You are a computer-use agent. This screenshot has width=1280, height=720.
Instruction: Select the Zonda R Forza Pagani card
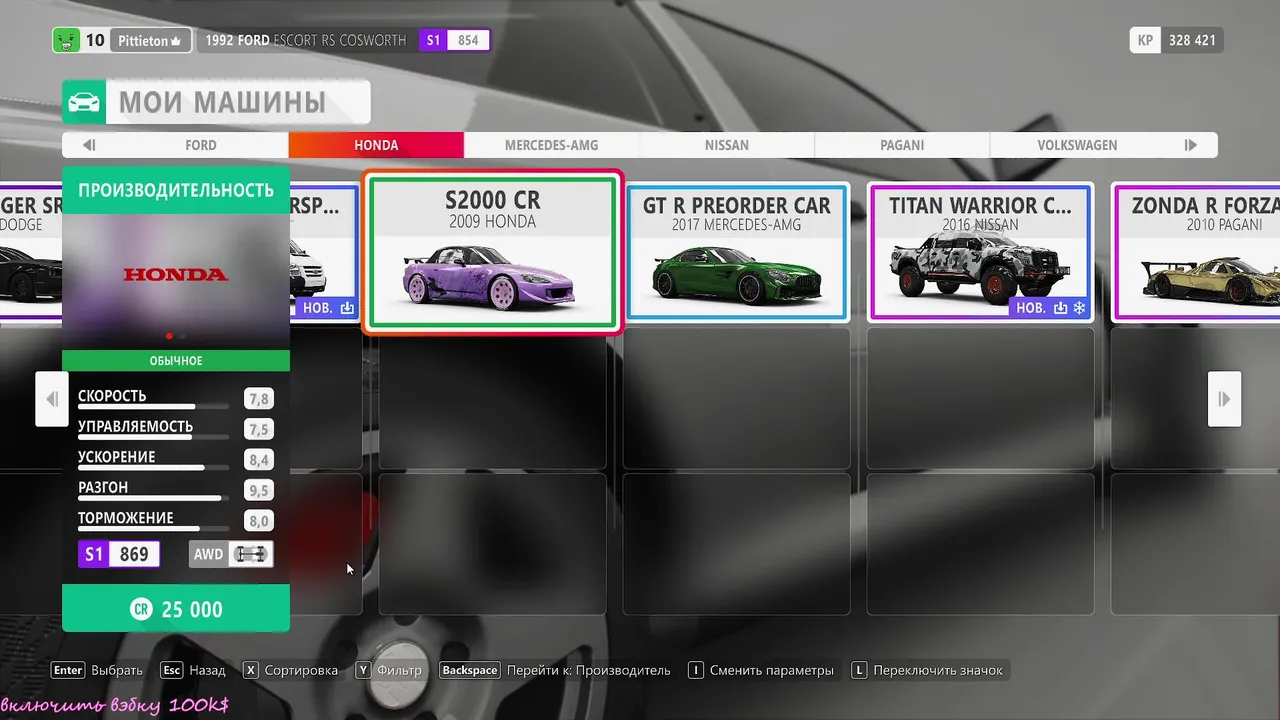pyautogui.click(x=1196, y=252)
